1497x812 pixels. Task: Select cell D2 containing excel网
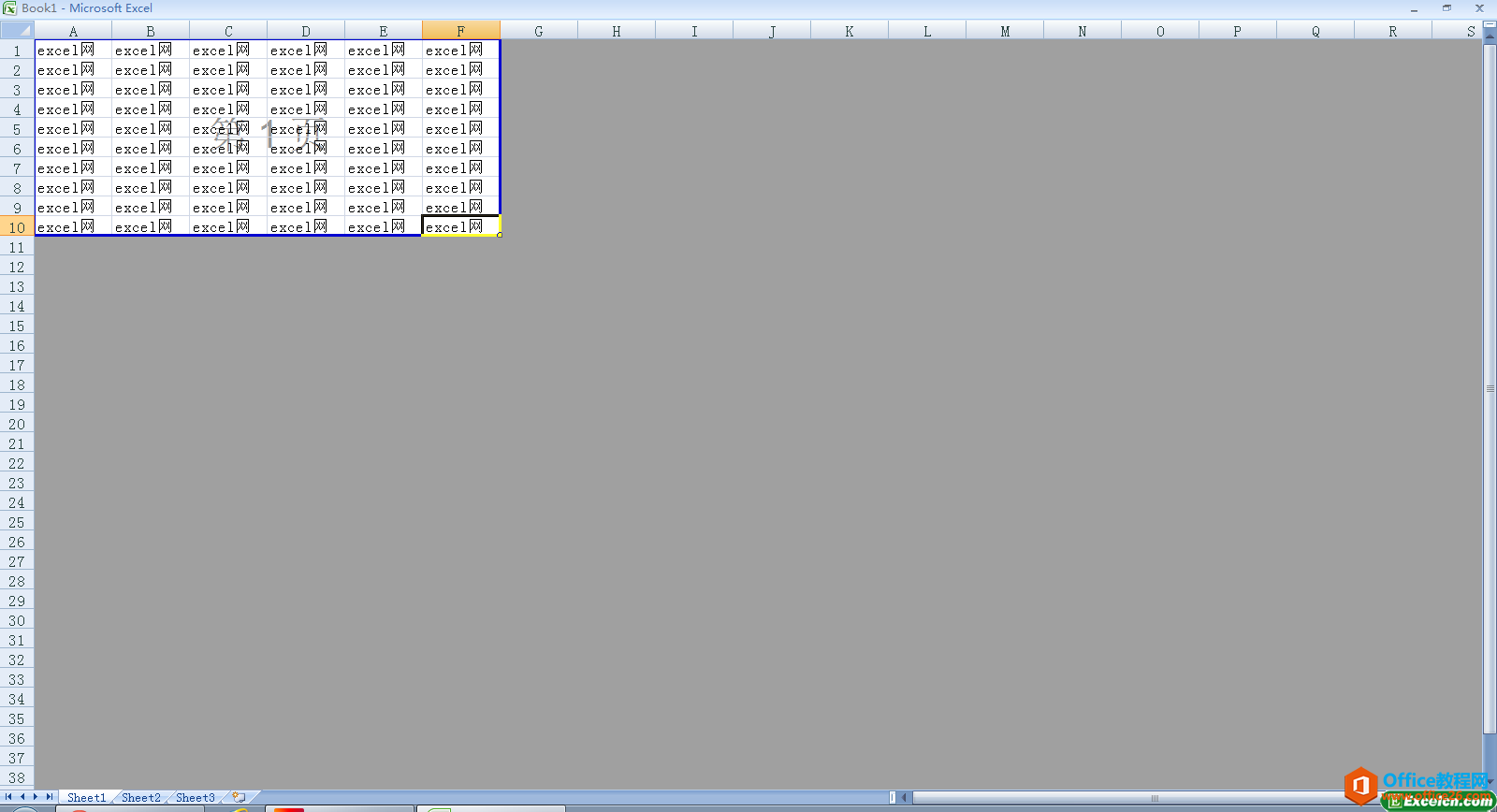pyautogui.click(x=306, y=70)
